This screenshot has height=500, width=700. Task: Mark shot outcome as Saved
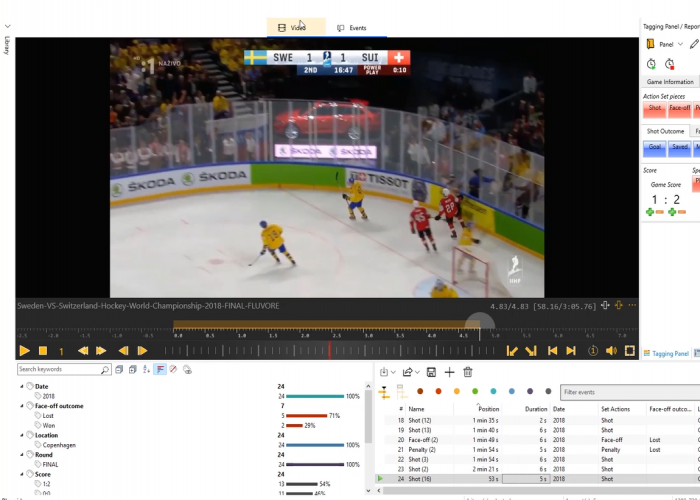tap(679, 149)
